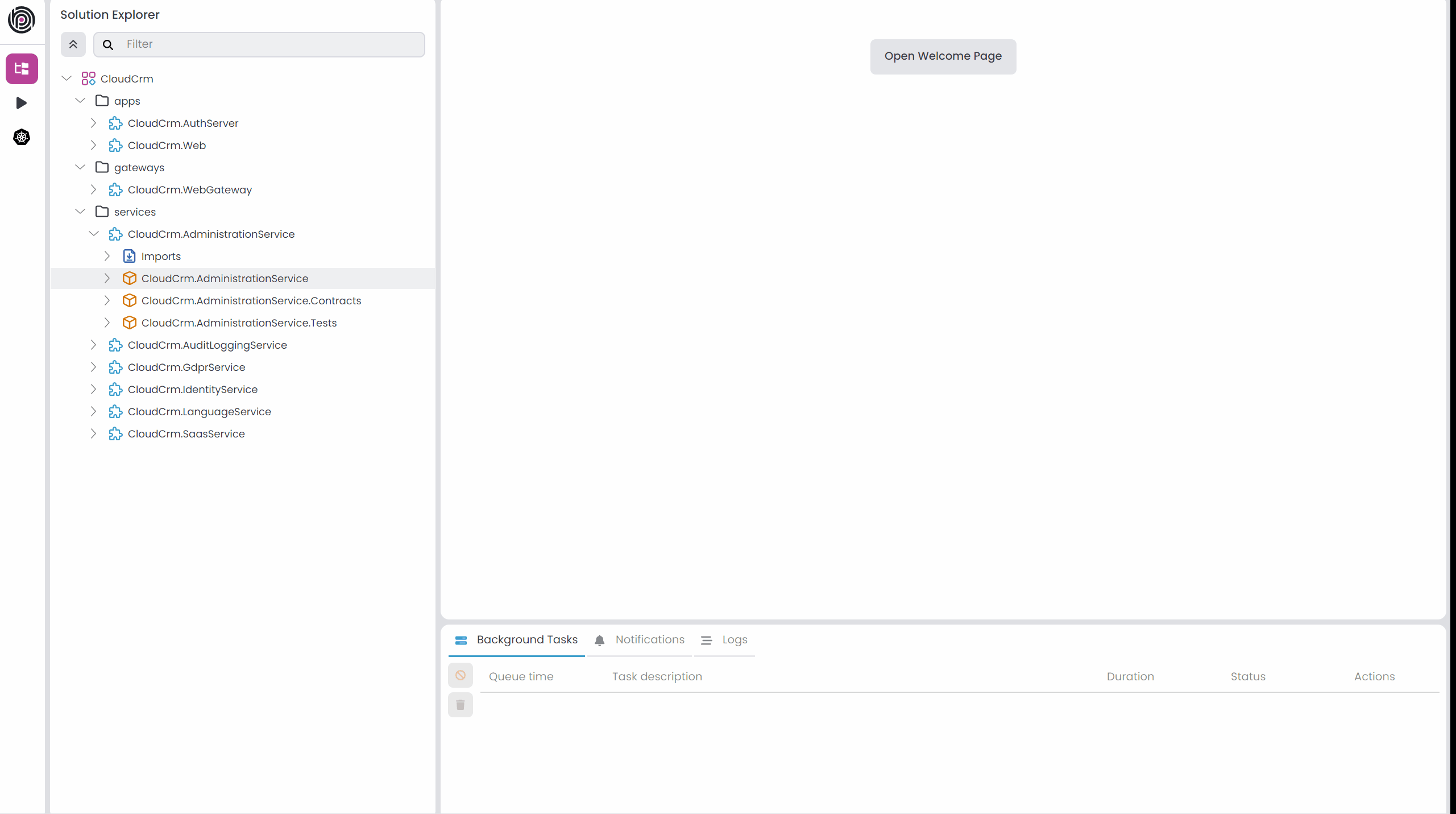1456x814 pixels.
Task: Open the Solution Runner play icon
Action: pyautogui.click(x=22, y=103)
